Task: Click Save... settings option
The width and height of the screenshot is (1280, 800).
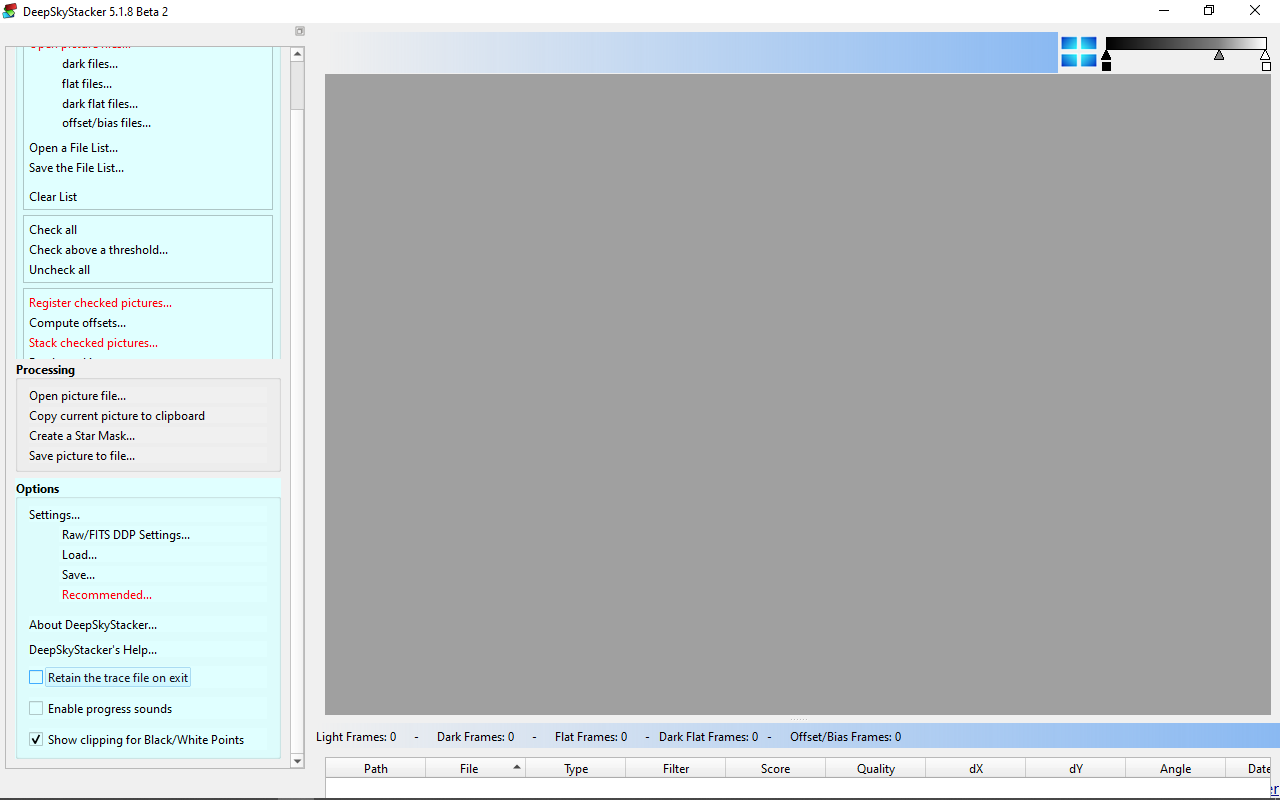Action: pyautogui.click(x=78, y=575)
